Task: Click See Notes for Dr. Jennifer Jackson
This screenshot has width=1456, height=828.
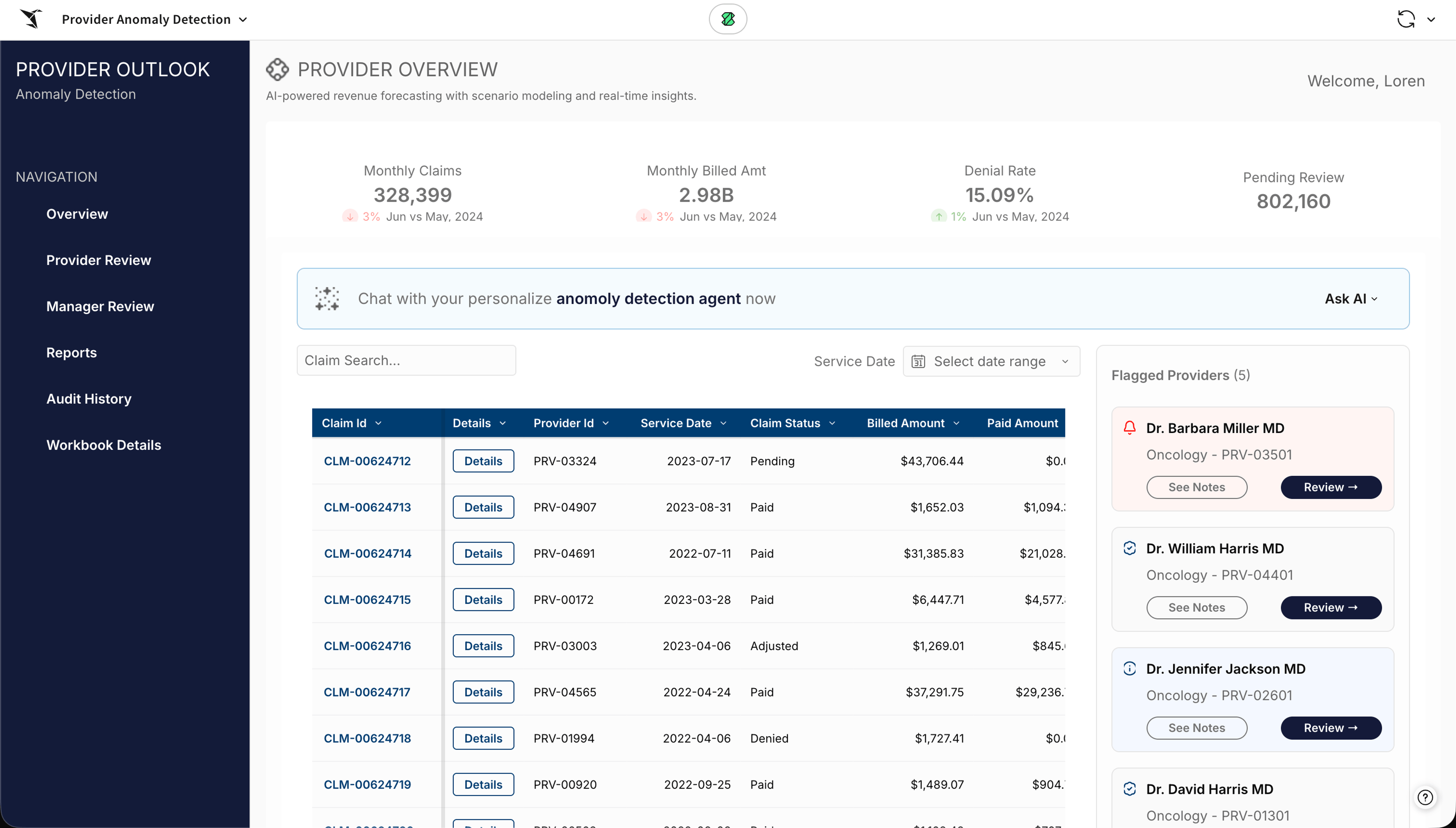Action: pos(1197,729)
